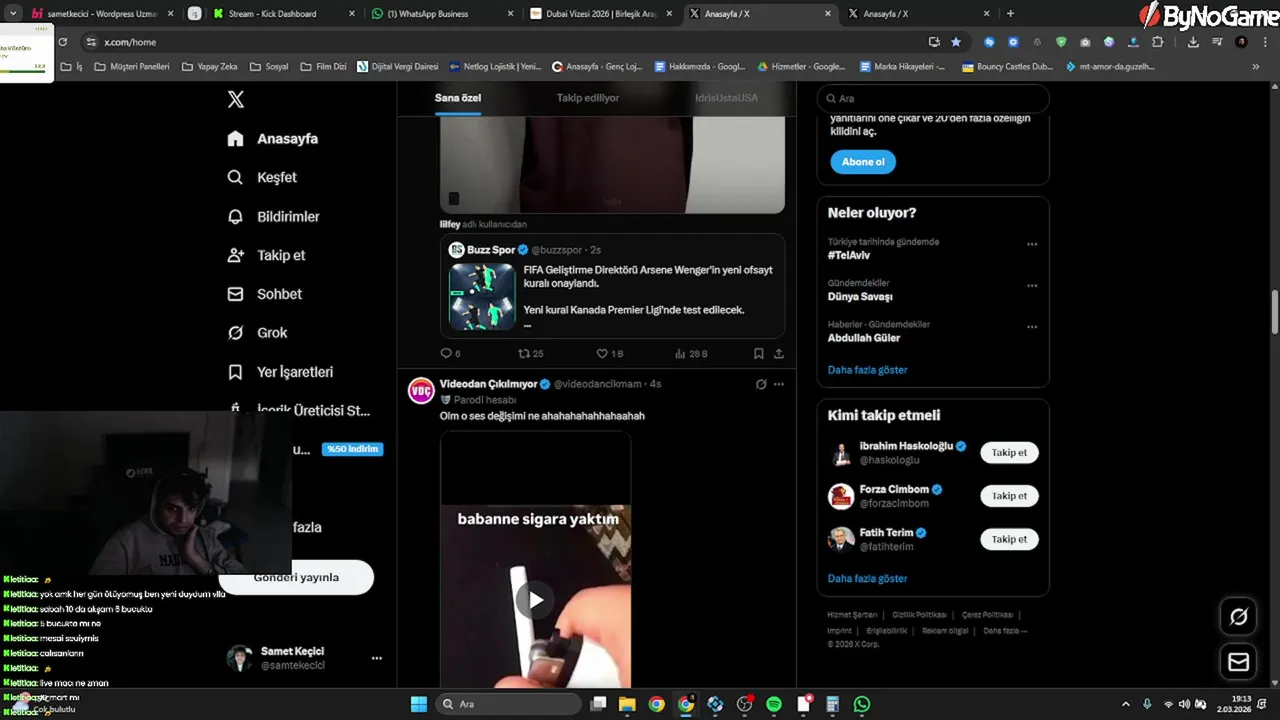Open Keşfet explore page

tap(263, 177)
